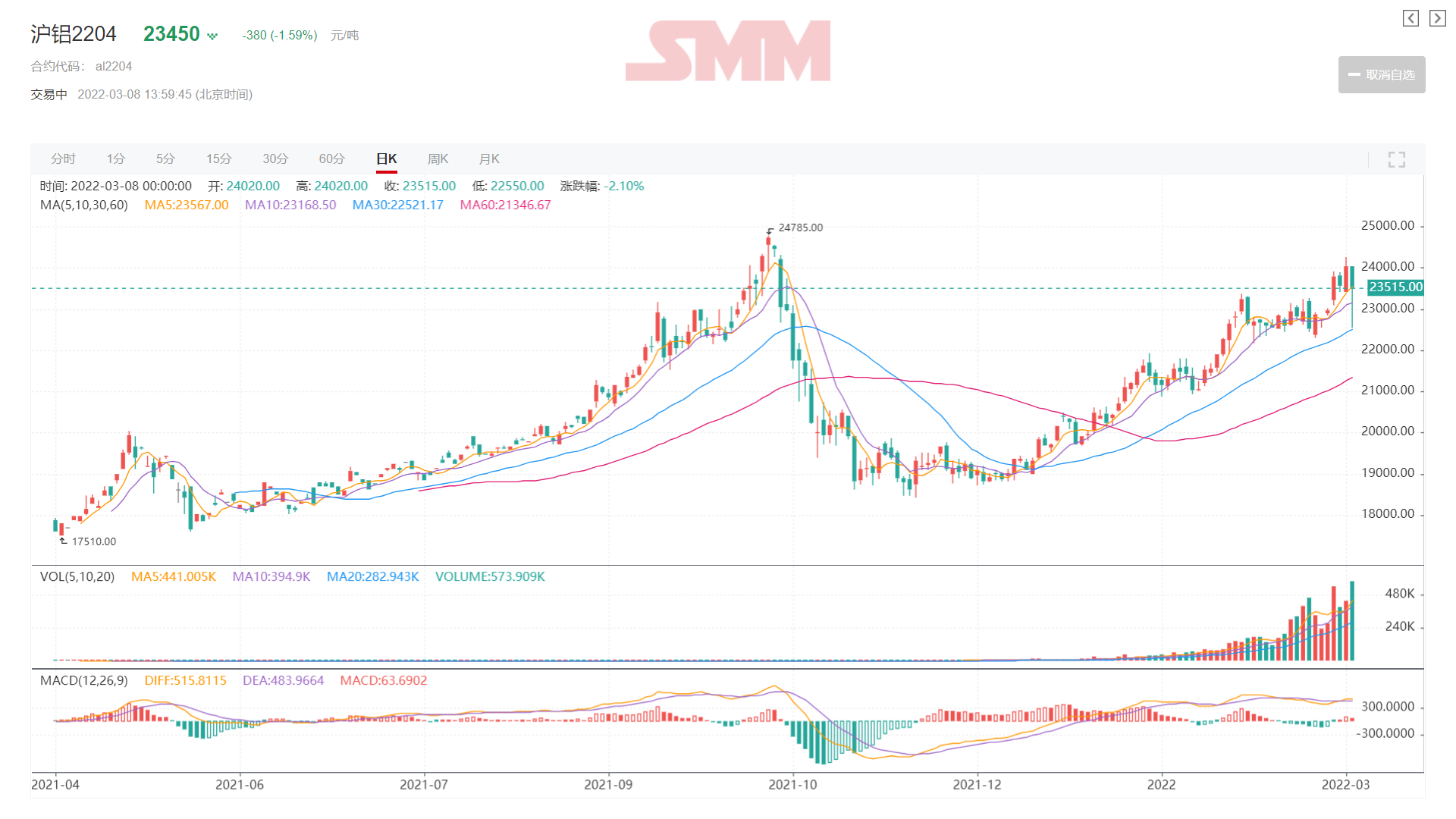
Task: Click the MA30:22521.17 indicator label
Action: (398, 205)
